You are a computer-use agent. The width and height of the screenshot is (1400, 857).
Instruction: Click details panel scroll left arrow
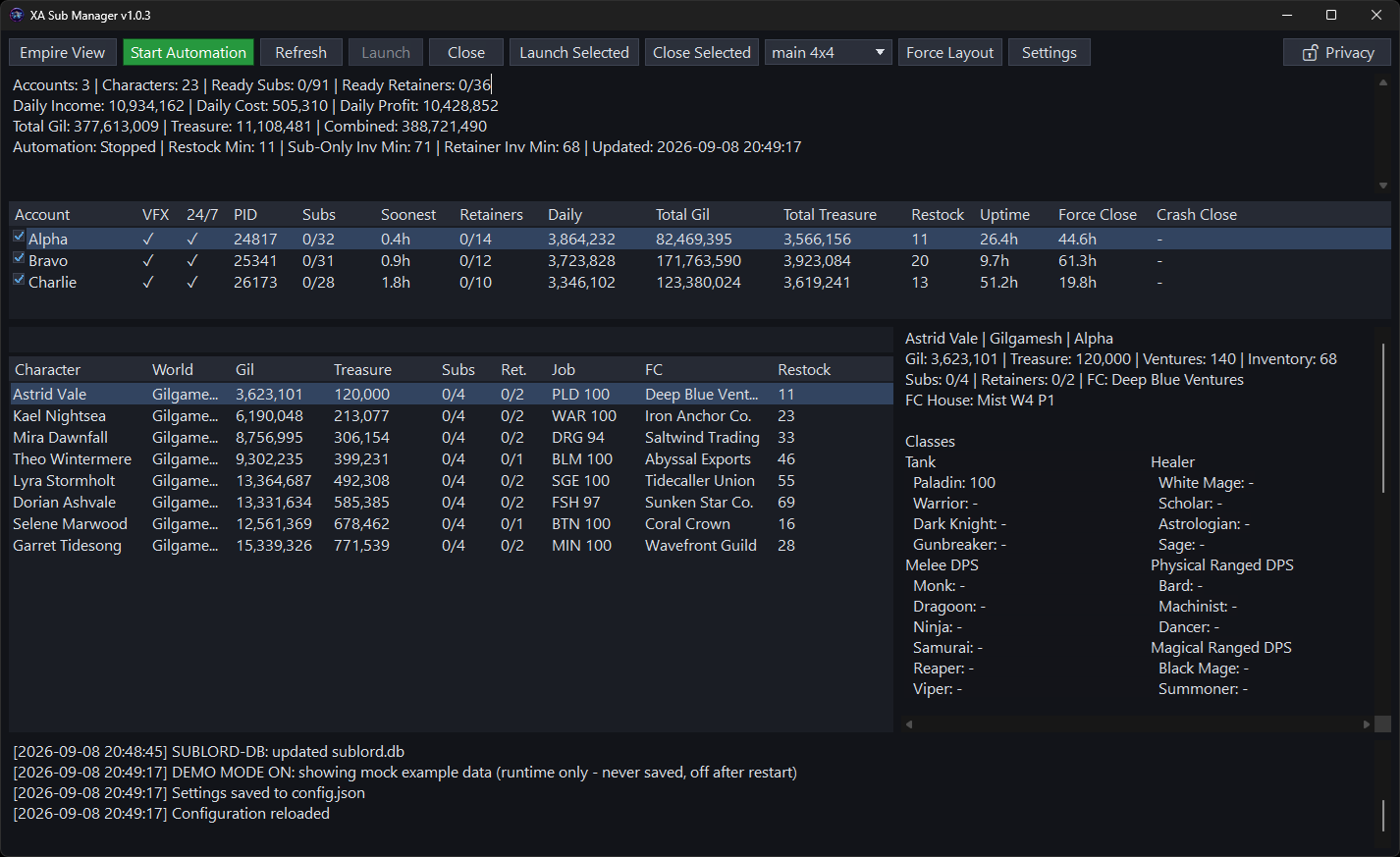(909, 724)
